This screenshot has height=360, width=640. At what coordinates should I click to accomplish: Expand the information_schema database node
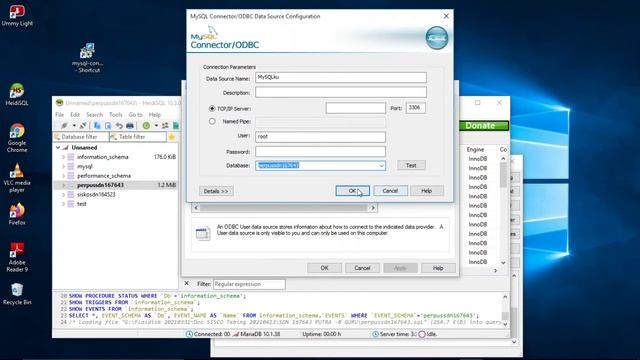[x=64, y=157]
